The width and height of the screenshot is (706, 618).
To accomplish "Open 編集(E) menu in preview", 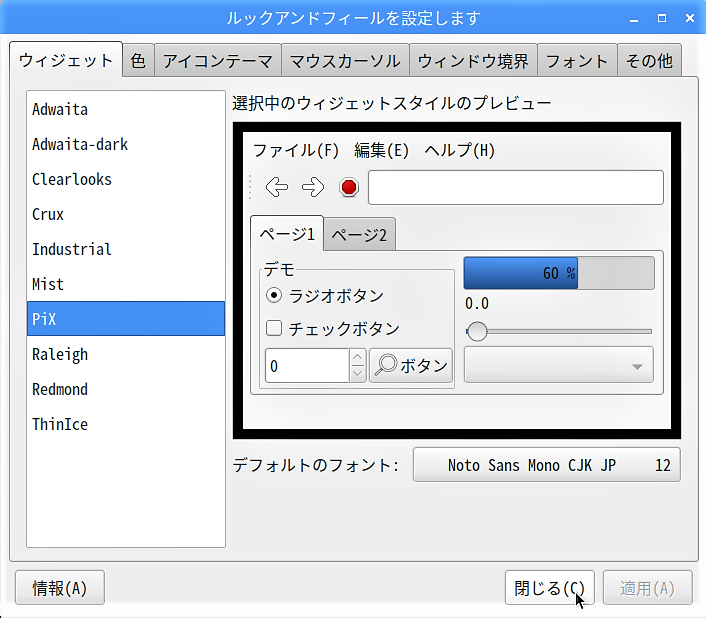I will coord(381,150).
